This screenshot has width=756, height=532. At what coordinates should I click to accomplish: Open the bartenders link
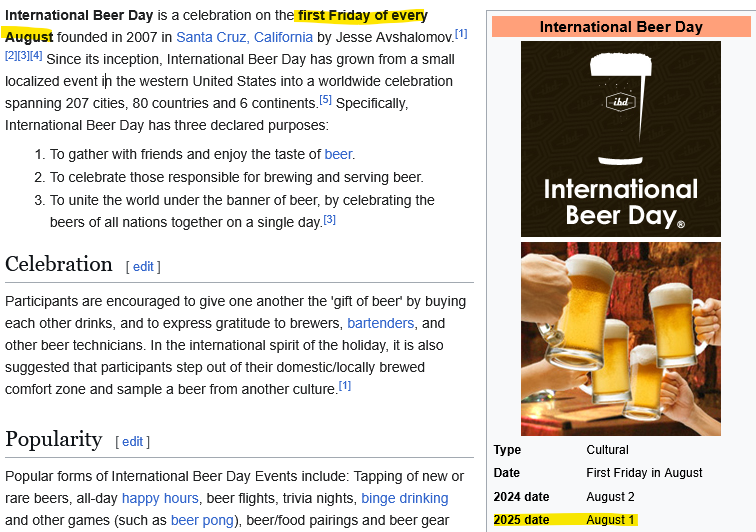pos(380,323)
